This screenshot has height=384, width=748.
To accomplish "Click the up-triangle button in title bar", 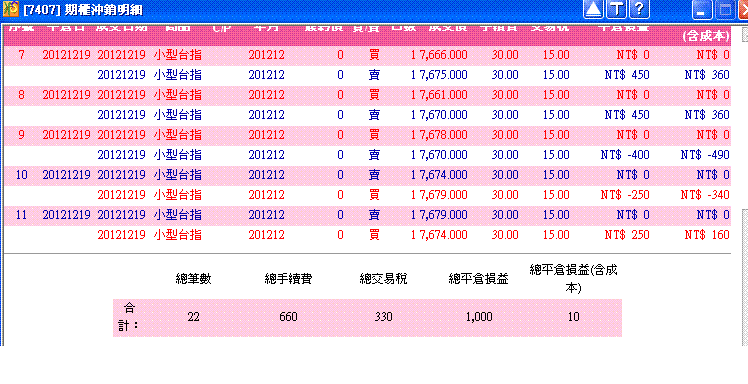I will pyautogui.click(x=593, y=10).
